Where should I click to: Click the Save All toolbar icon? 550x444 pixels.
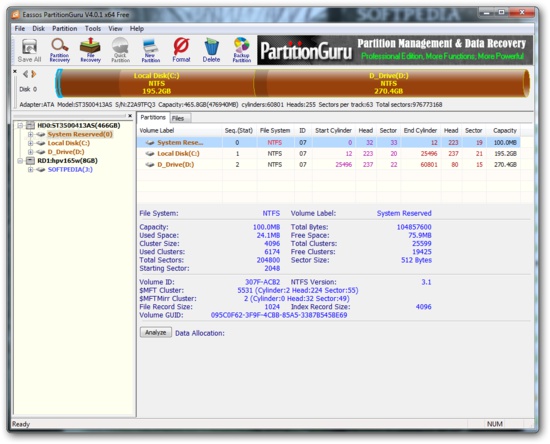[x=29, y=50]
